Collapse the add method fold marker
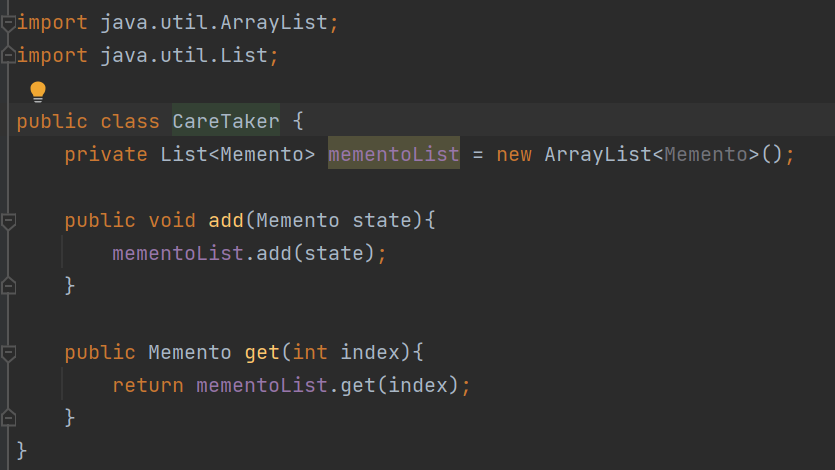This screenshot has width=835, height=470. pyautogui.click(x=8, y=220)
